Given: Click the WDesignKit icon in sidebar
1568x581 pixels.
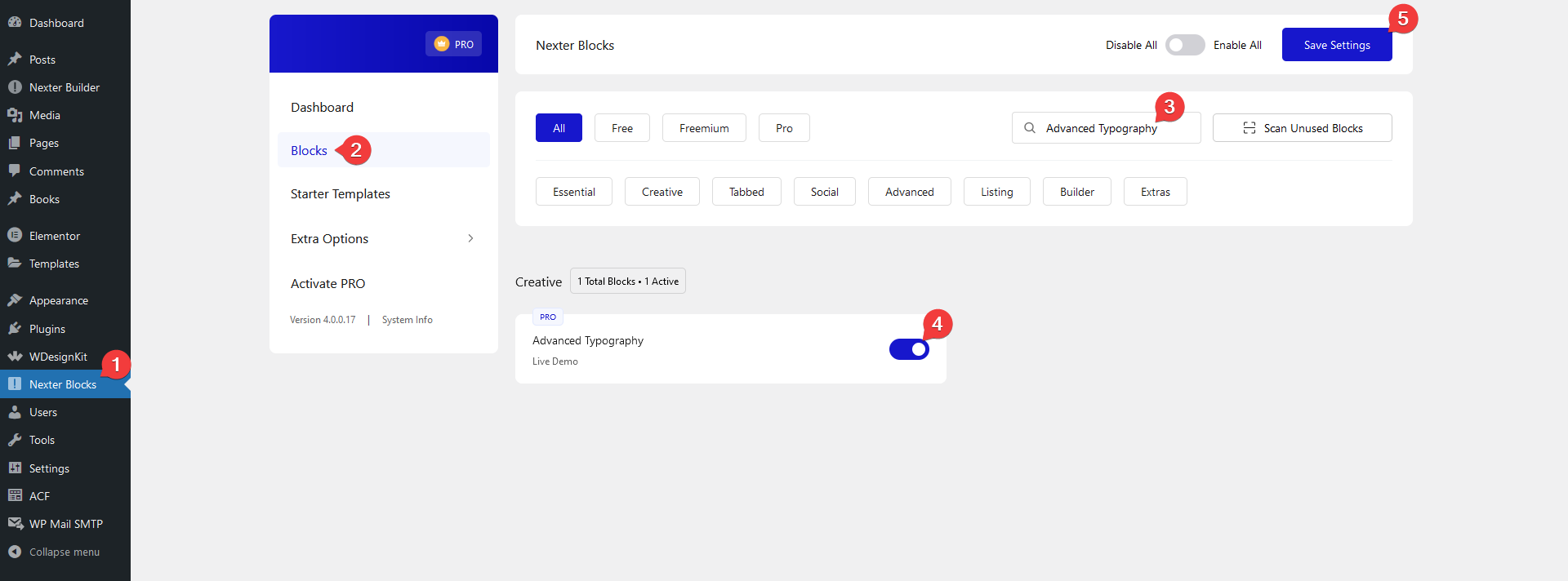Looking at the screenshot, I should pos(15,357).
